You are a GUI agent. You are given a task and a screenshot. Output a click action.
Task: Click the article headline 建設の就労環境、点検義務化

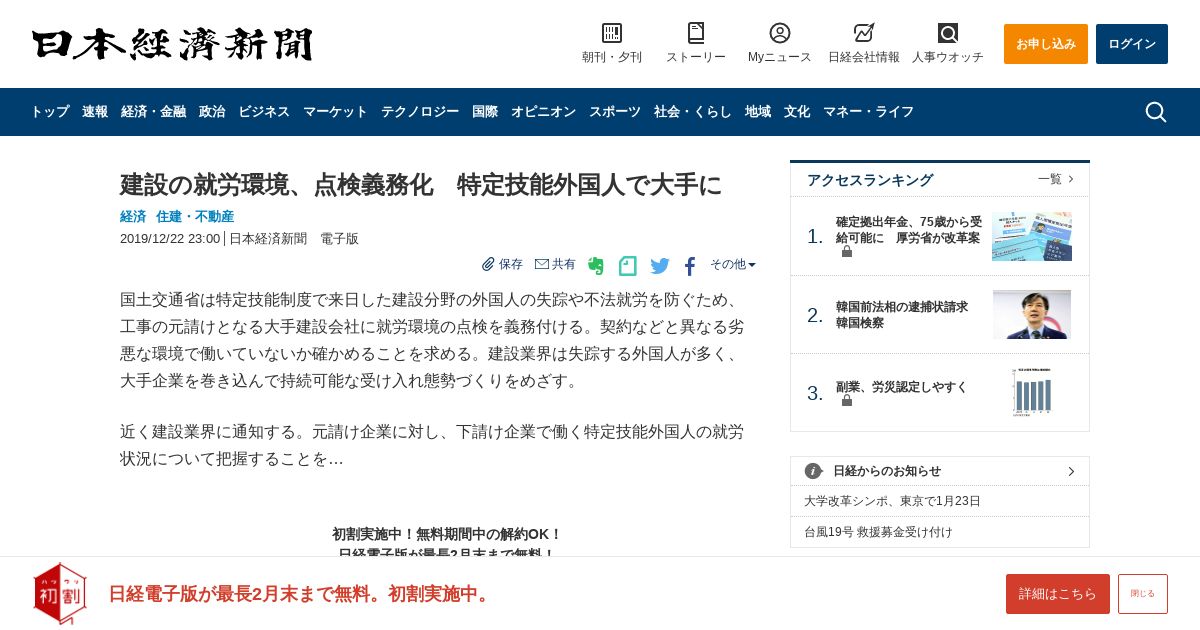(420, 185)
